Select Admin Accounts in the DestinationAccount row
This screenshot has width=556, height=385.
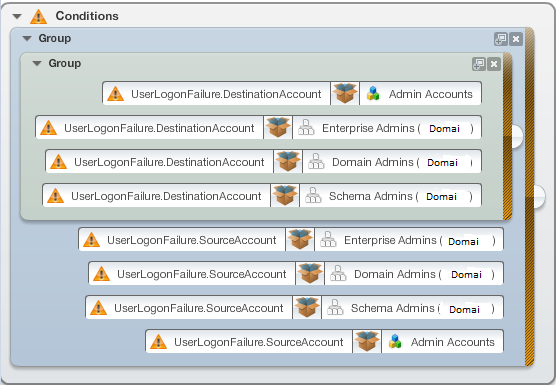coord(430,94)
